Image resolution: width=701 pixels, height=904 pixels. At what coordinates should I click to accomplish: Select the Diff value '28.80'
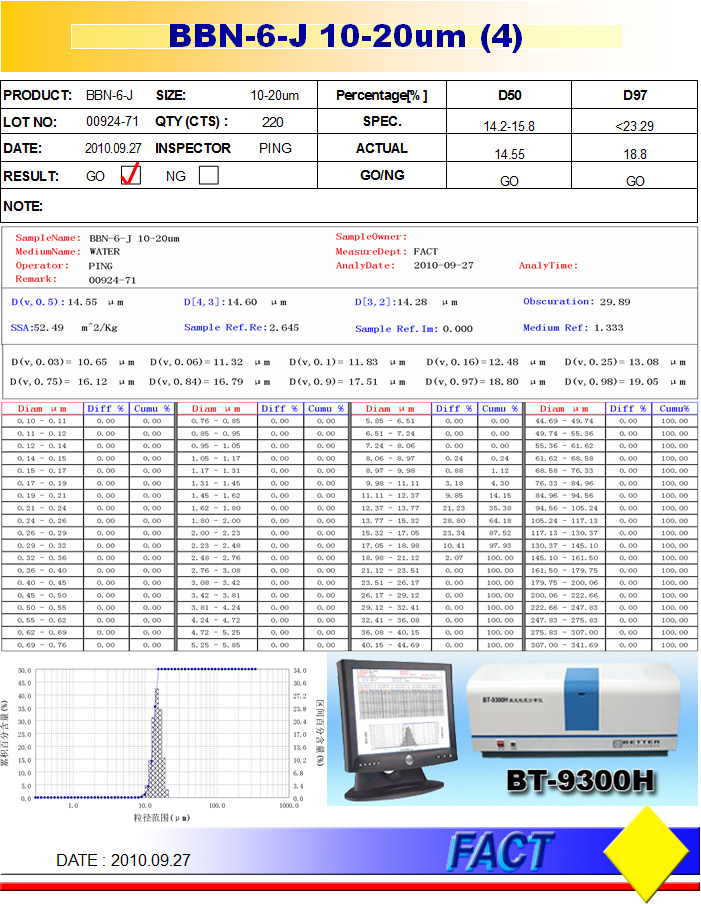(454, 521)
